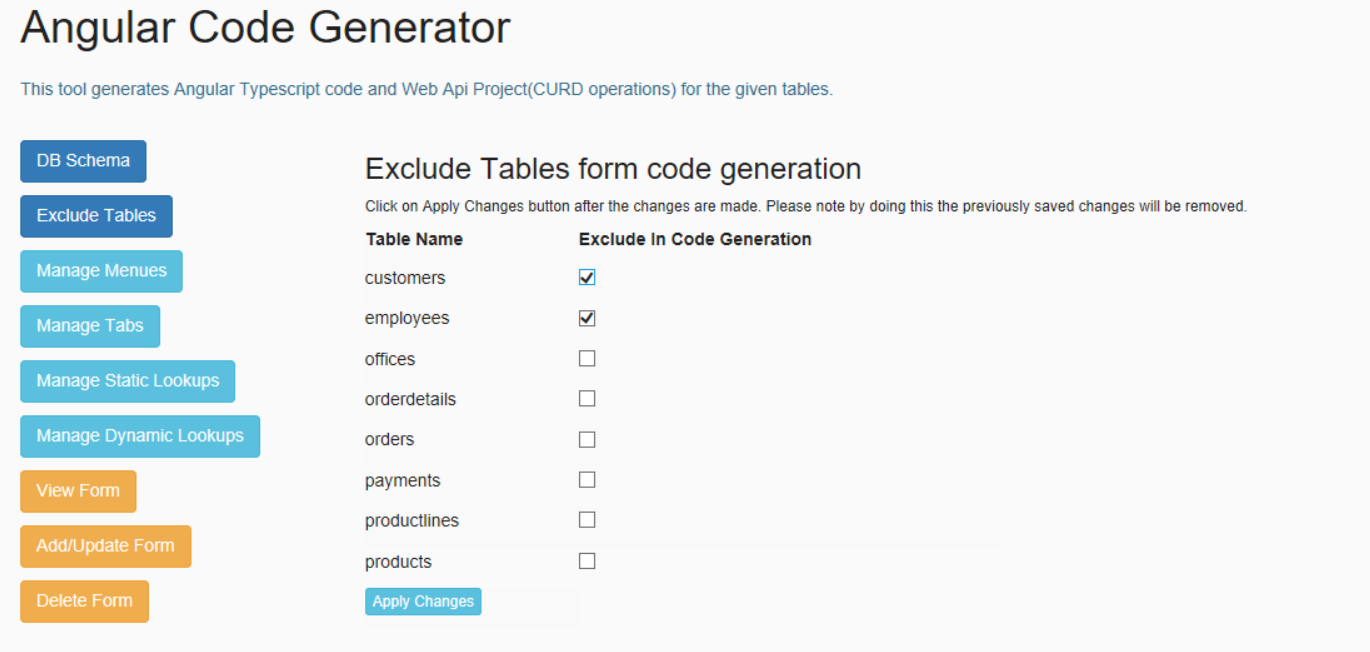The width and height of the screenshot is (1370, 652).
Task: Open the Manage Tabs page
Action: [x=90, y=326]
